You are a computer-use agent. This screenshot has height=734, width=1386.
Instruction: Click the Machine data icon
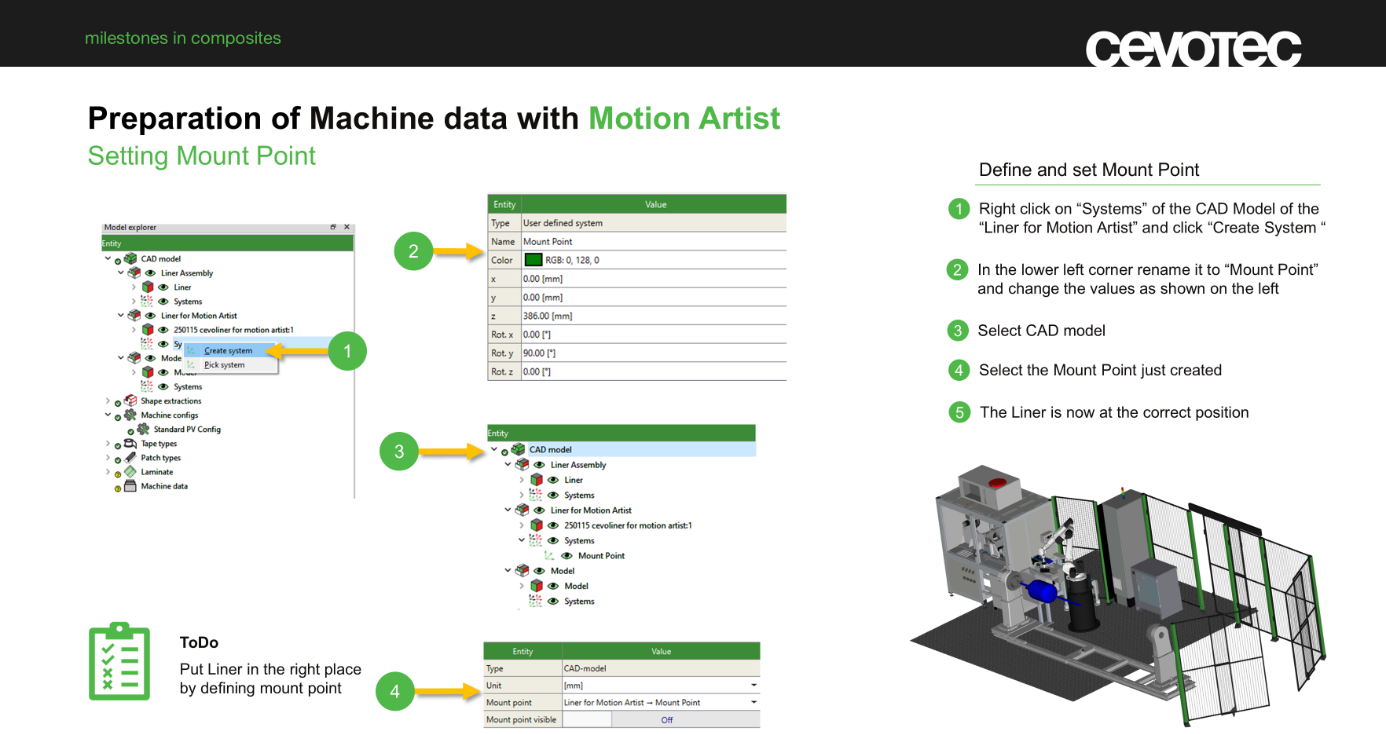pyautogui.click(x=130, y=486)
